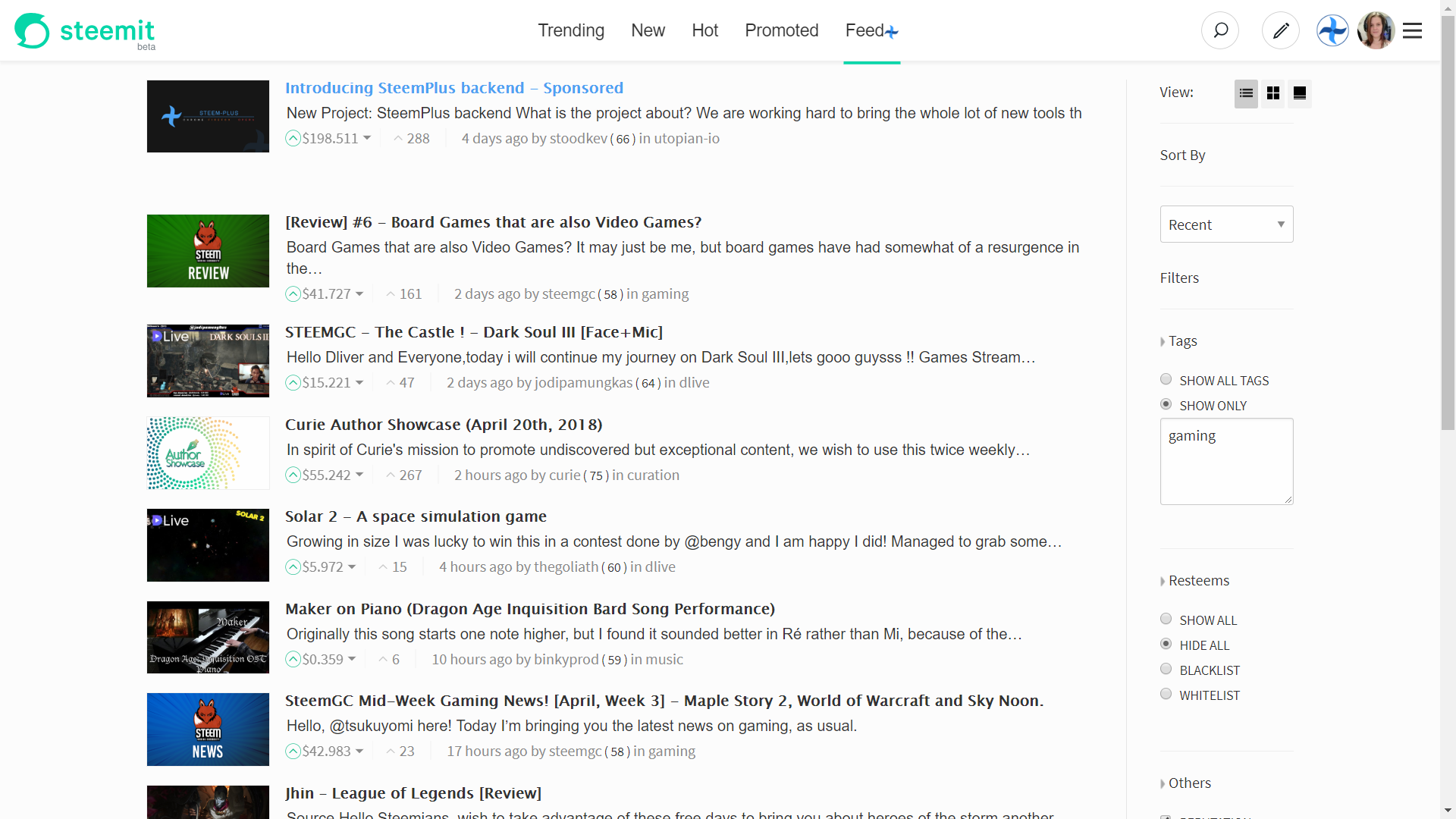This screenshot has height=819, width=1456.
Task: Click the page vertical scrollbar thumb
Action: (x=1448, y=224)
